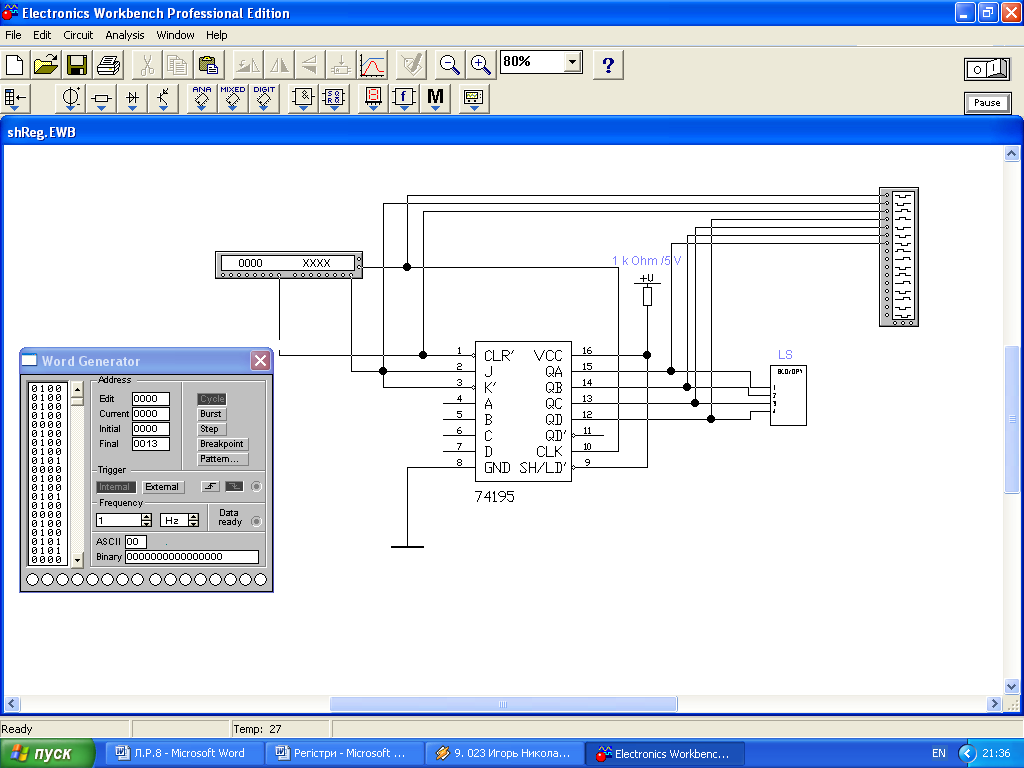This screenshot has height=768, width=1024.
Task: Open the Controls parts bin
Action: coord(404,98)
